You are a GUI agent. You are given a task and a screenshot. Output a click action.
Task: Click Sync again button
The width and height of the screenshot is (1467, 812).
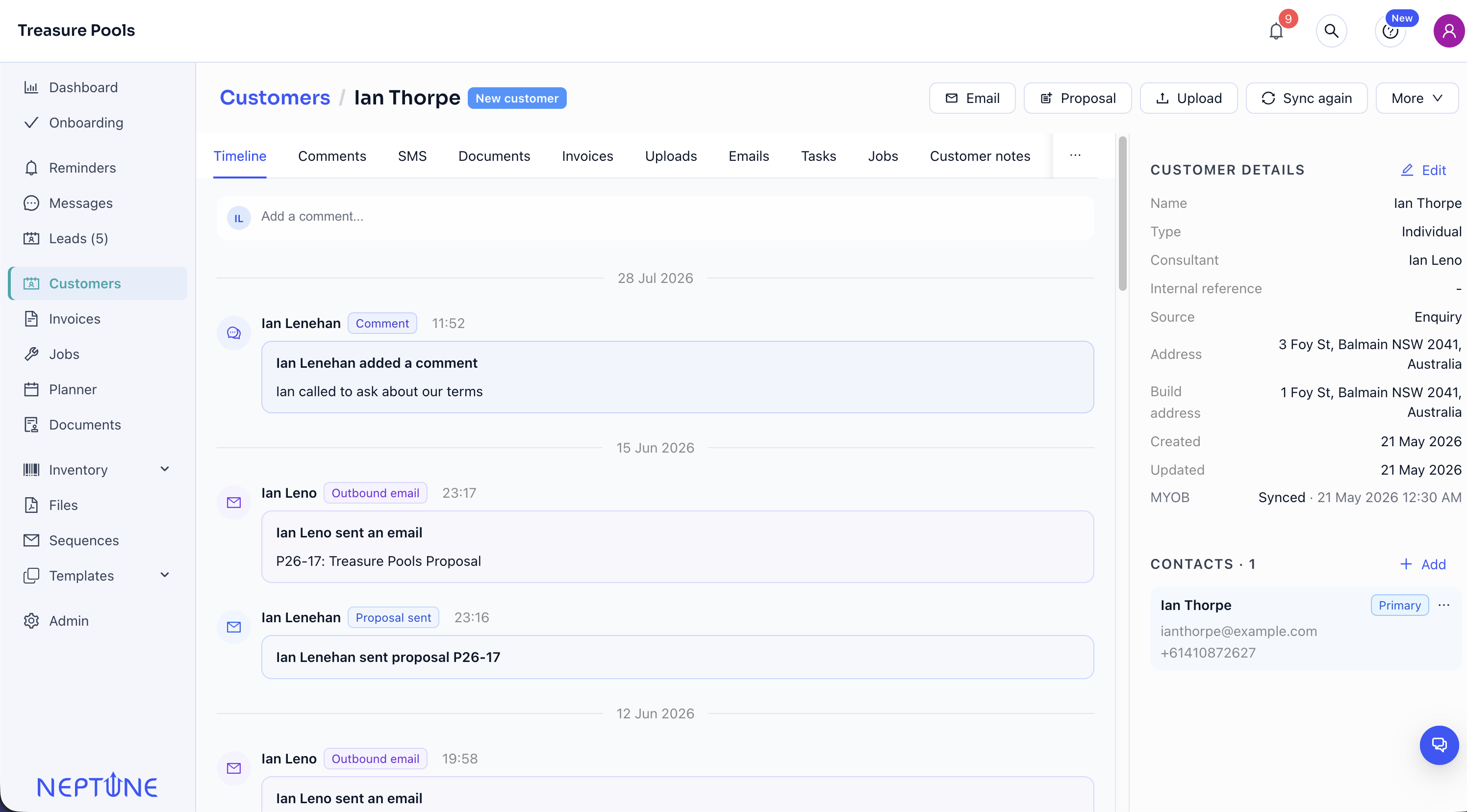point(1306,98)
